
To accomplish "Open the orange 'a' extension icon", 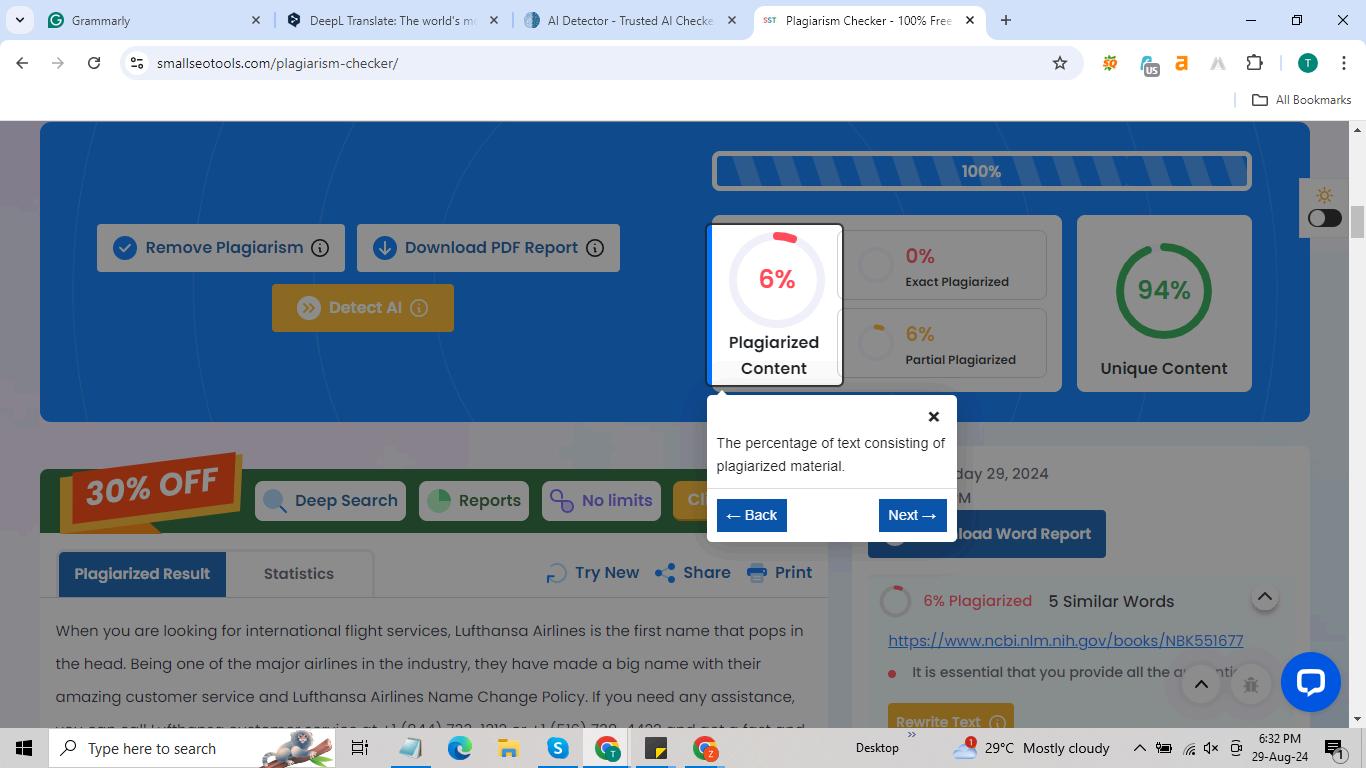I will coord(1181,63).
